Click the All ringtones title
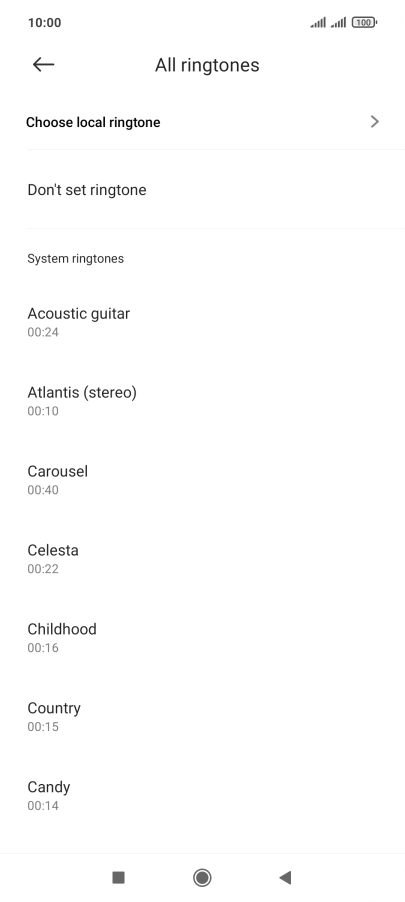Image resolution: width=405 pixels, height=902 pixels. point(207,65)
